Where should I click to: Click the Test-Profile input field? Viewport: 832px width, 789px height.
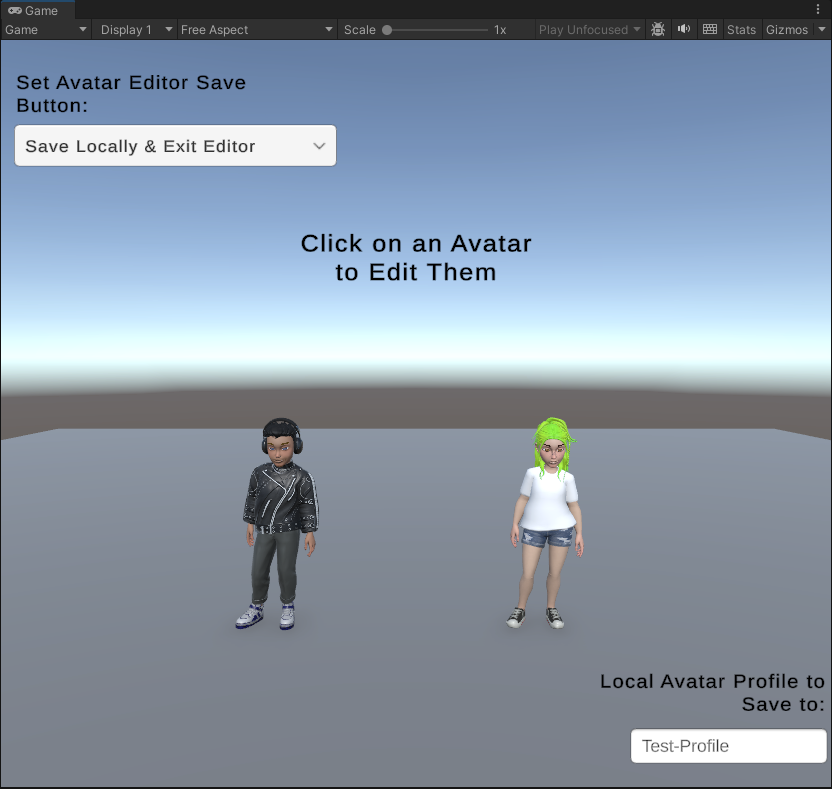point(728,746)
